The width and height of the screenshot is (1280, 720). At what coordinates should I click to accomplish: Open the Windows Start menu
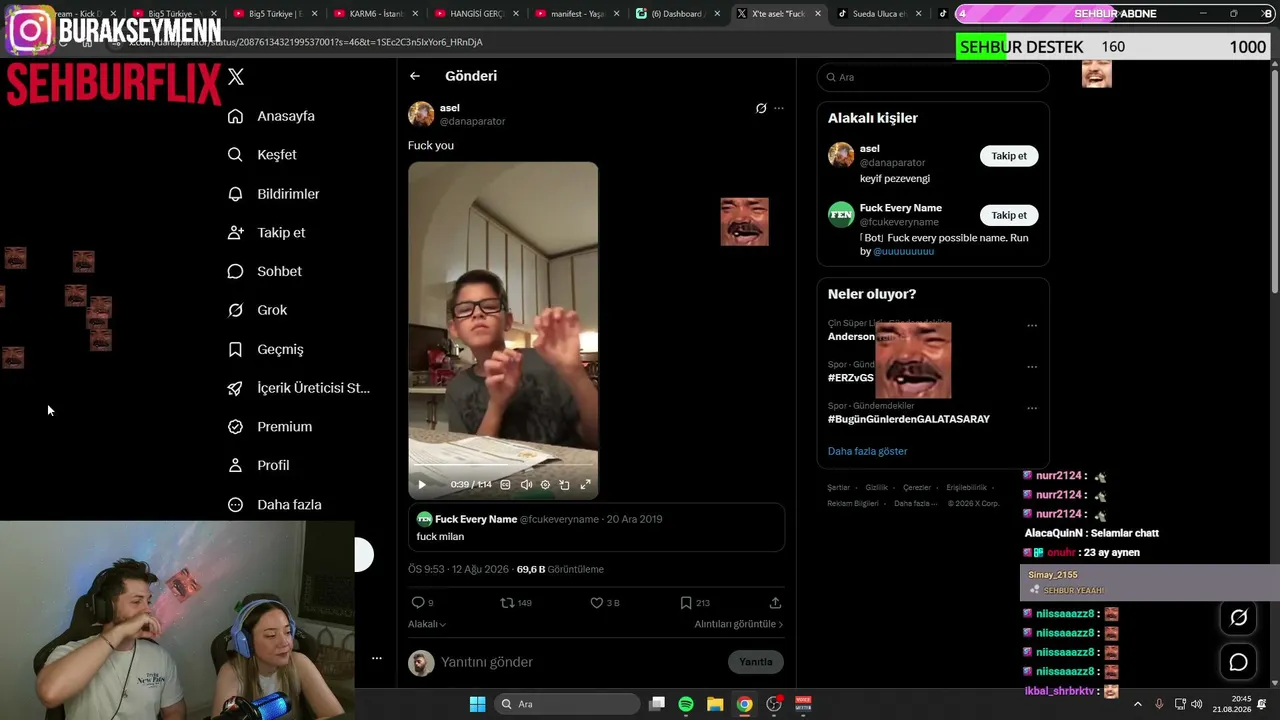[x=477, y=704]
